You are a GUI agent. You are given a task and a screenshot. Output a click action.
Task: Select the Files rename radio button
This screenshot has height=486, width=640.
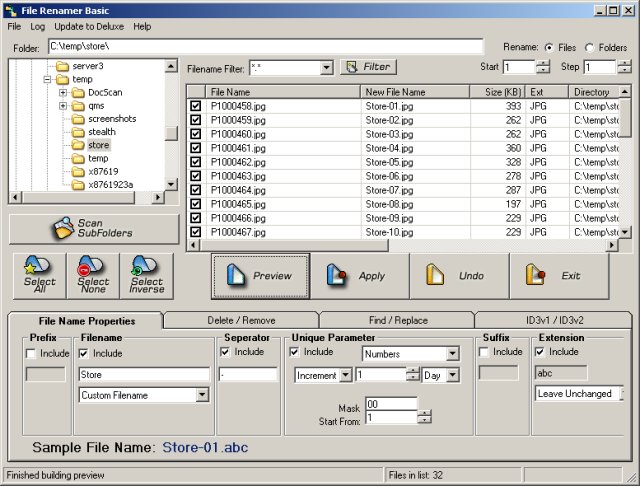click(x=549, y=48)
